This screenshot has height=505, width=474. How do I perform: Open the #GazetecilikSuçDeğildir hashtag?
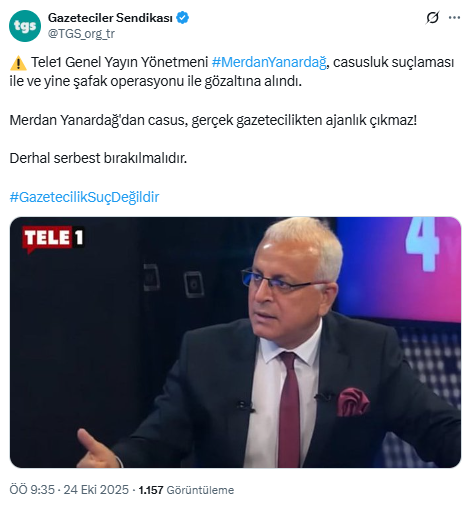tap(84, 197)
